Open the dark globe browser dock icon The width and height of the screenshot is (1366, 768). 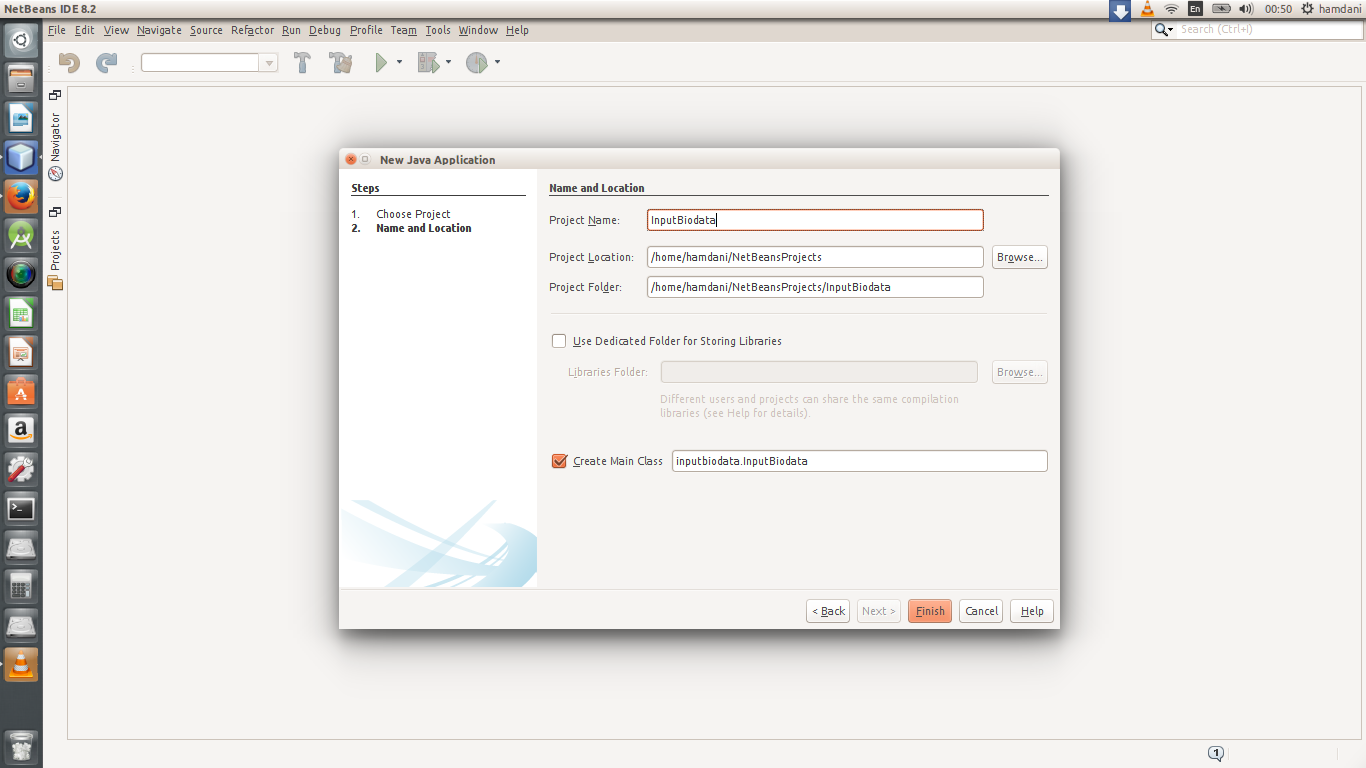click(x=21, y=275)
